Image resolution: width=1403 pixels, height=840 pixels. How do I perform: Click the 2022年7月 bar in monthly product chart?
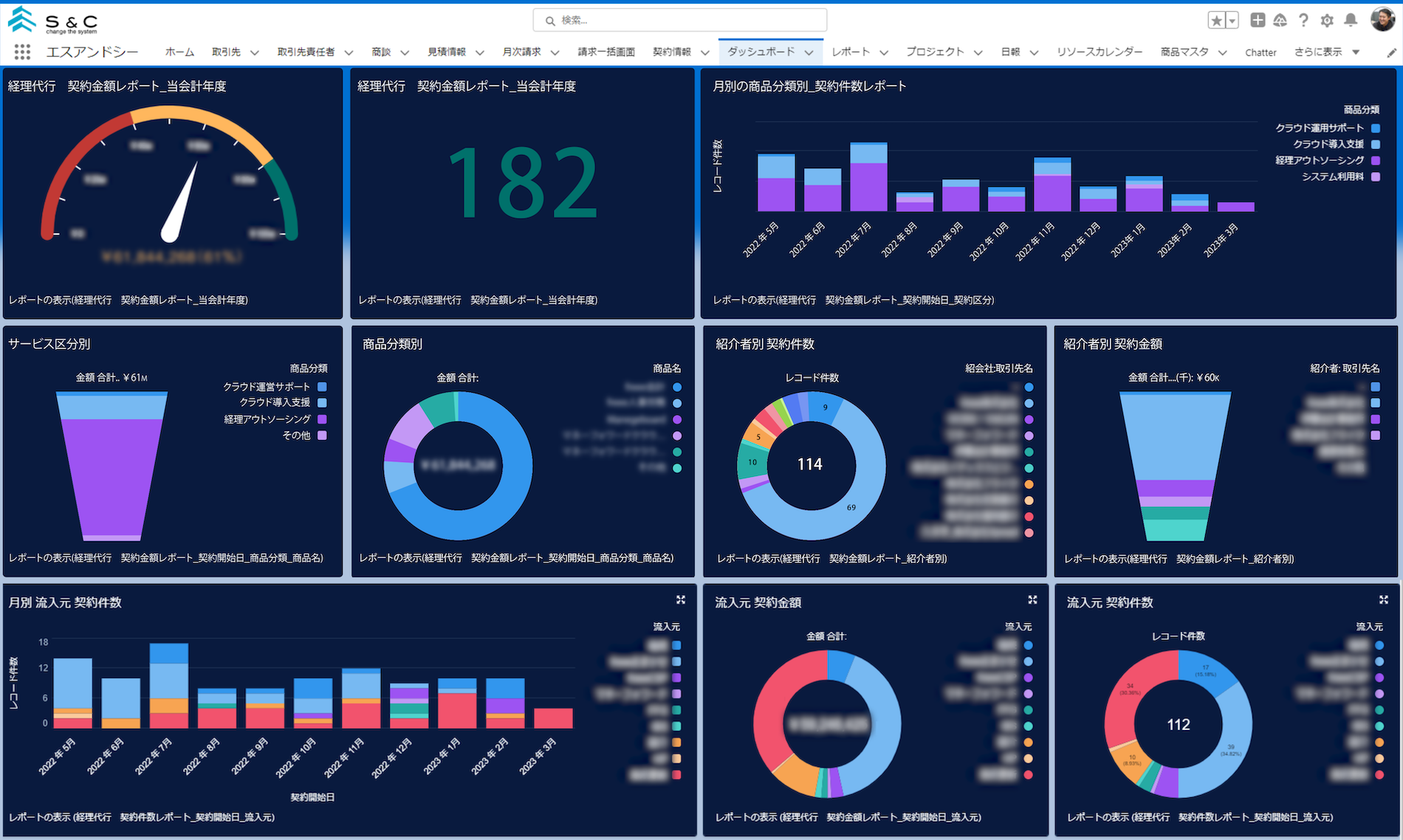click(x=868, y=177)
